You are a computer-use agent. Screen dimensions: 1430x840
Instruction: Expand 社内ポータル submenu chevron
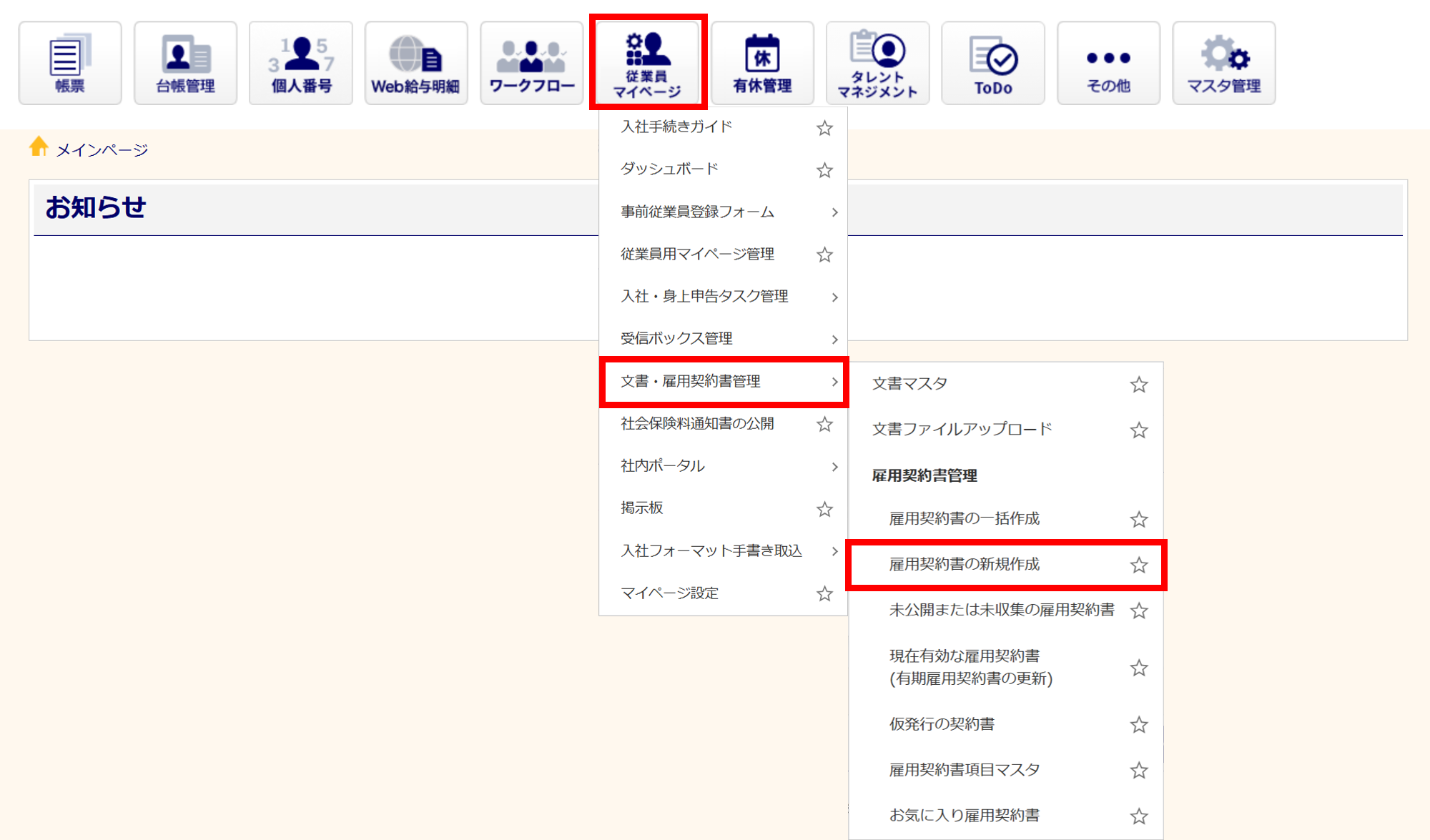[x=834, y=467]
